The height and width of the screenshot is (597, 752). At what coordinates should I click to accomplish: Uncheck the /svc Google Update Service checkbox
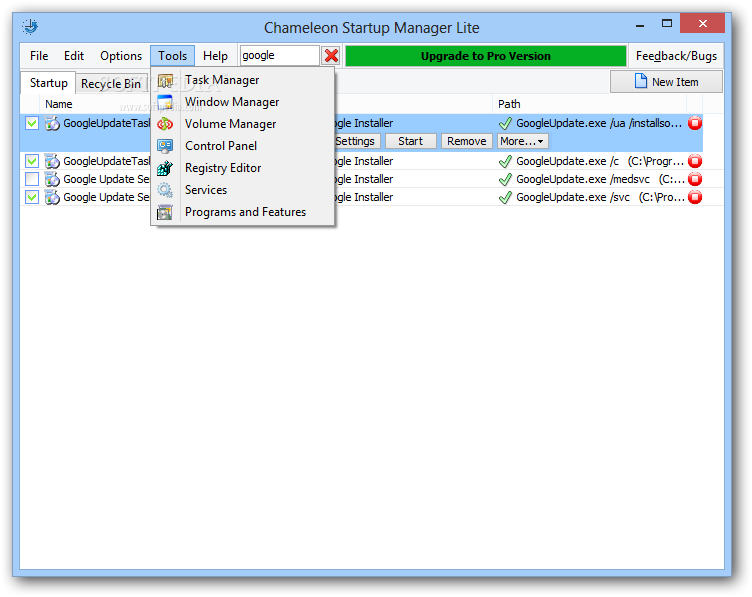pos(32,197)
